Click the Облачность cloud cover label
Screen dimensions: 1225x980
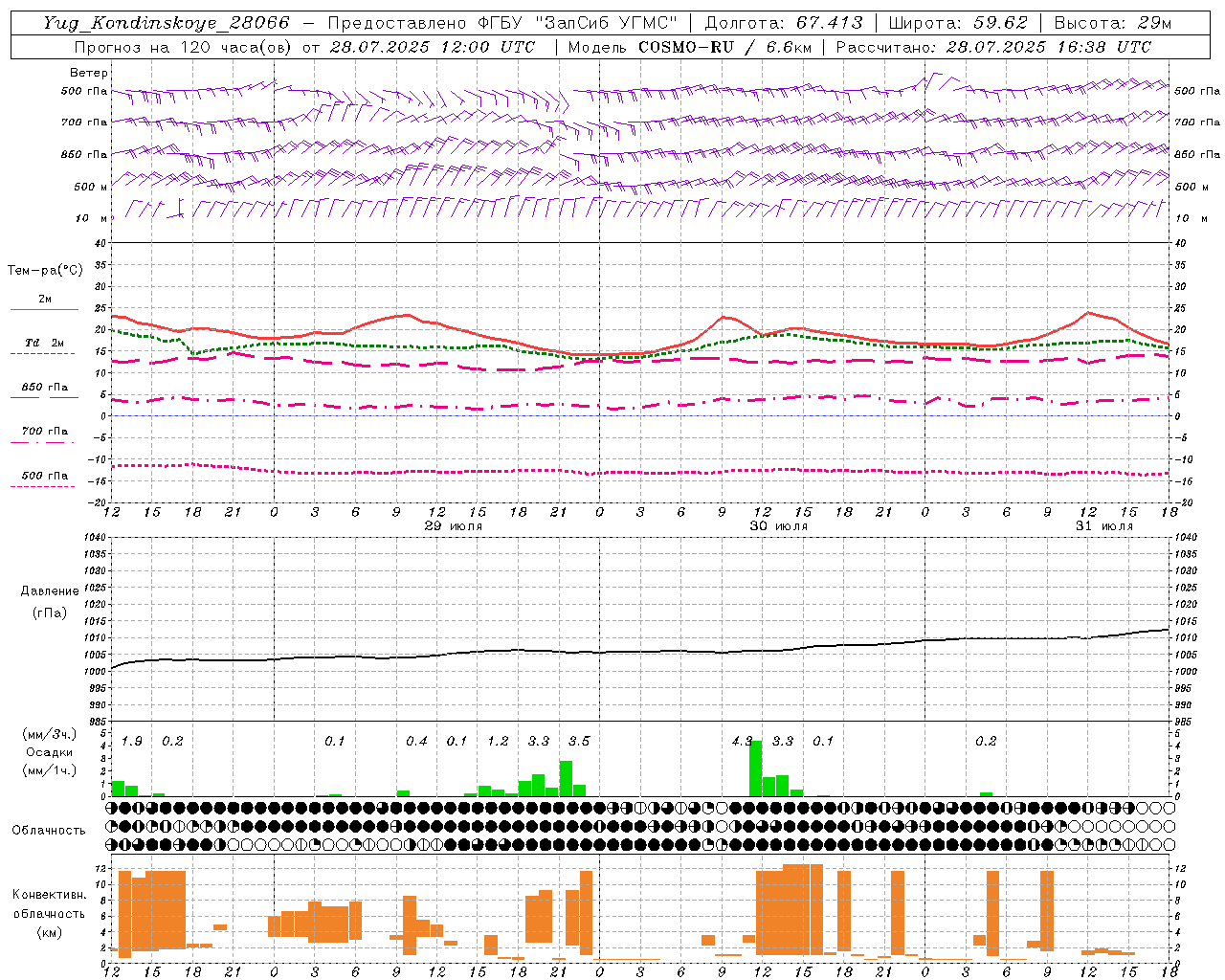coord(49,831)
